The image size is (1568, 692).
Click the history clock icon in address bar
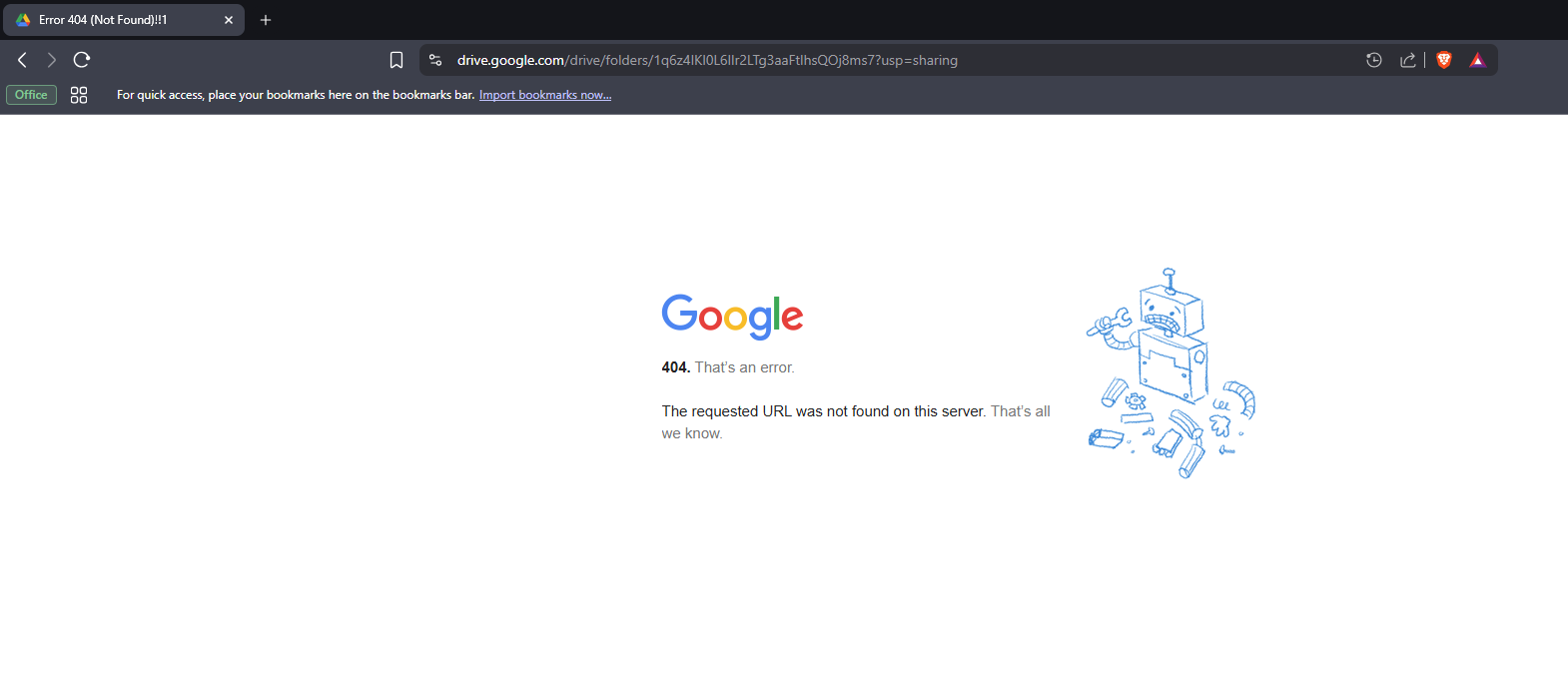(x=1374, y=60)
